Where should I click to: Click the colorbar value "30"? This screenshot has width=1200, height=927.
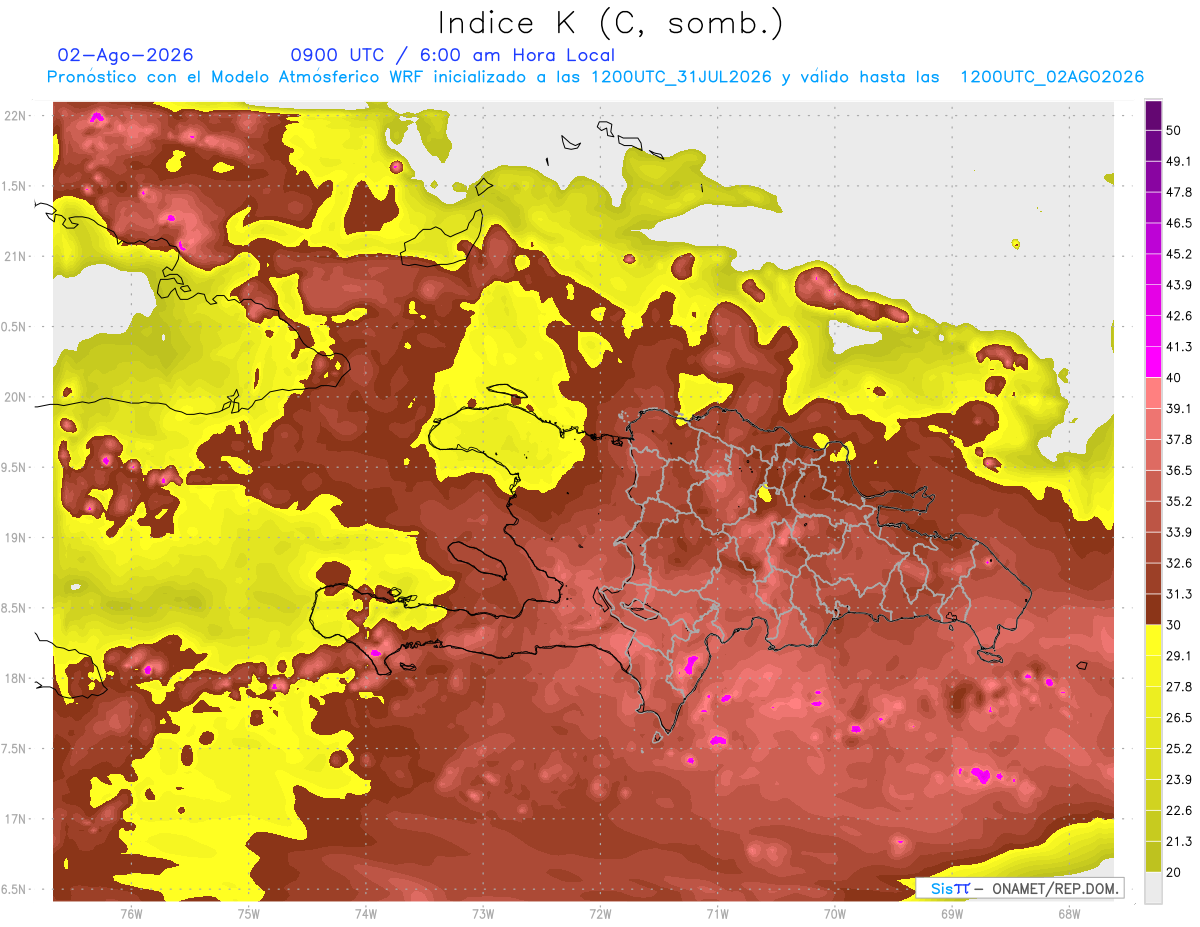click(x=1174, y=625)
